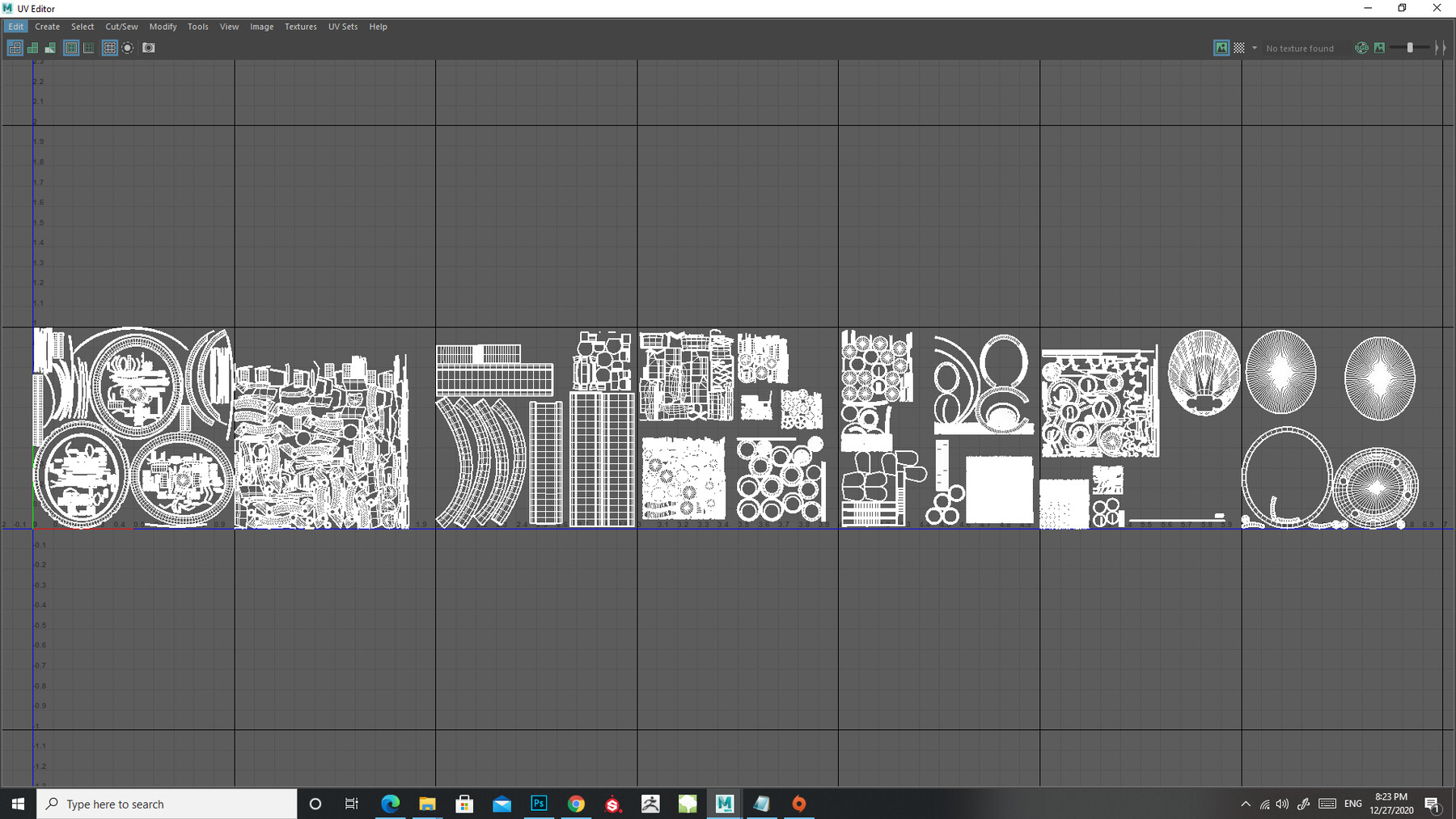Click the UV snapshot camera icon
1456x819 pixels.
coord(149,48)
